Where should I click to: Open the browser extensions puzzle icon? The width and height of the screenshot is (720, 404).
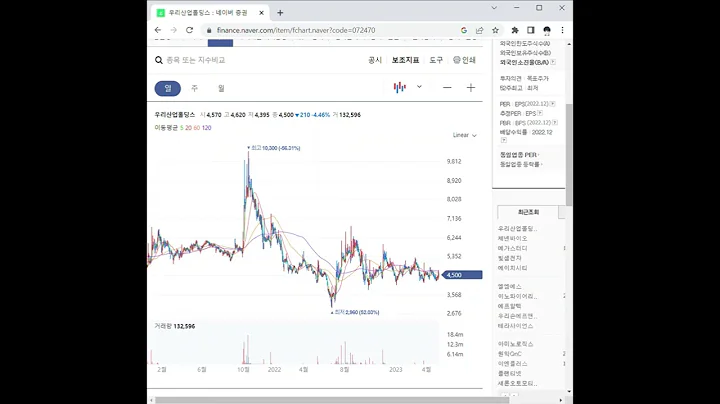coord(515,30)
